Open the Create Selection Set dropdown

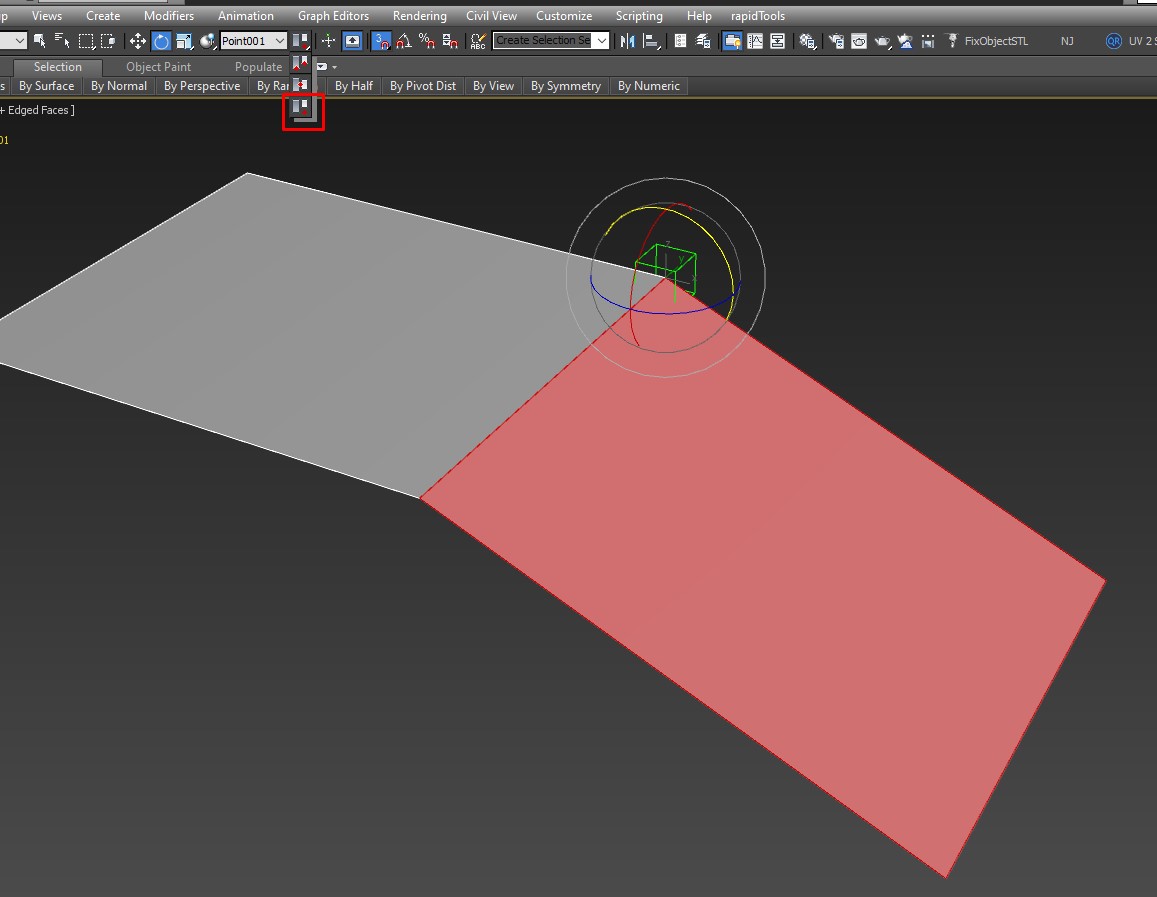point(602,41)
